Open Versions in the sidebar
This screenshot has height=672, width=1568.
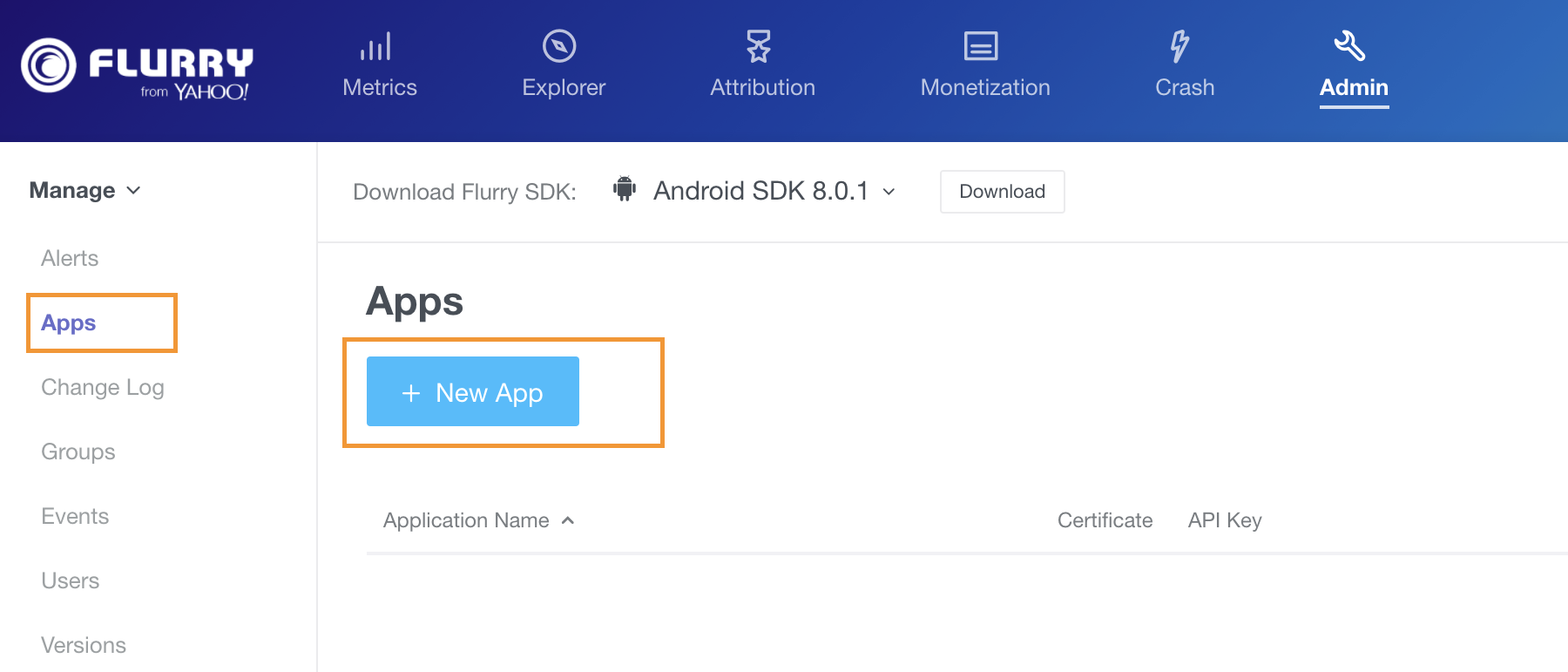click(x=84, y=645)
